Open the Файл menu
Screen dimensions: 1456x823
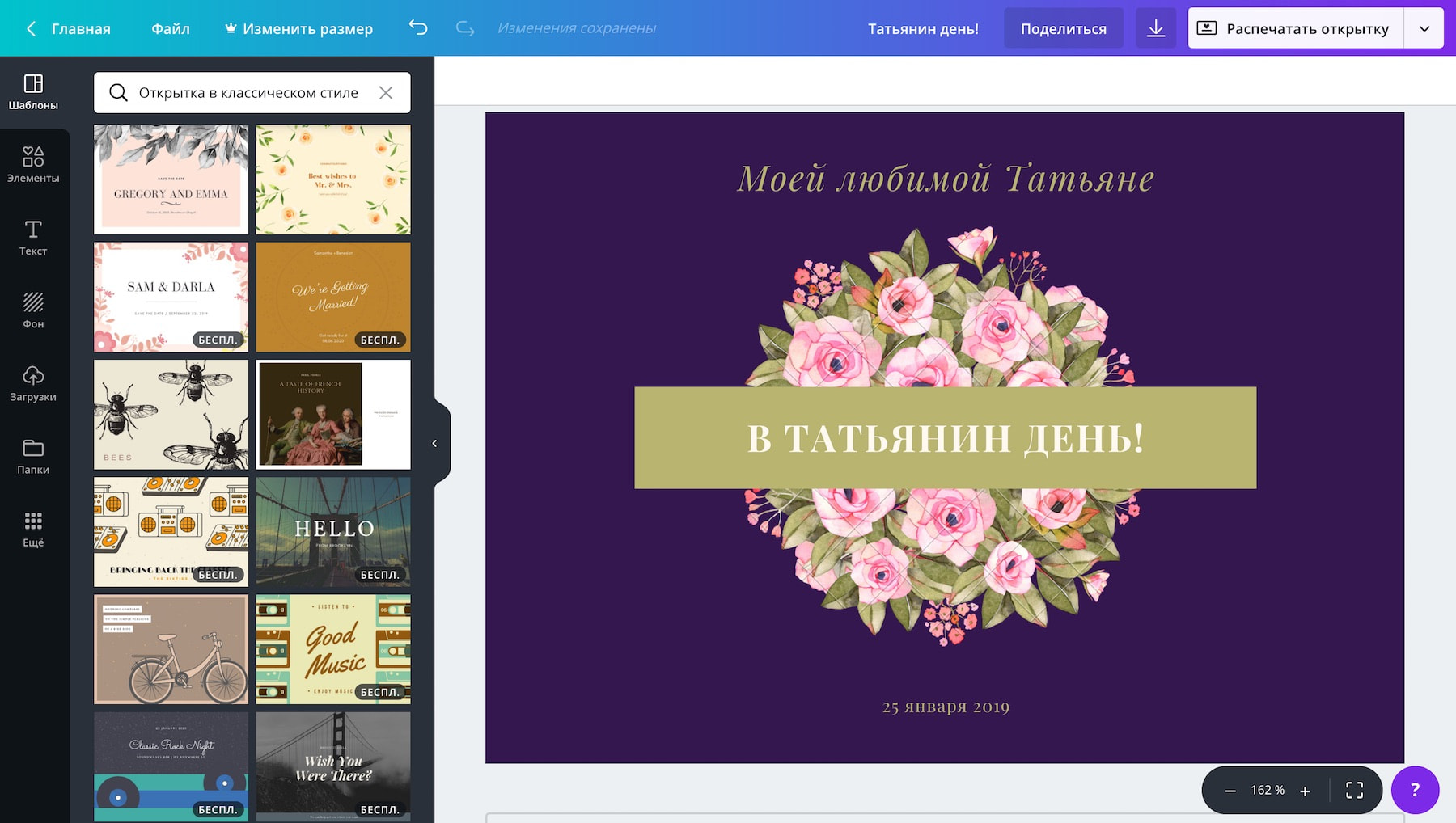[171, 28]
